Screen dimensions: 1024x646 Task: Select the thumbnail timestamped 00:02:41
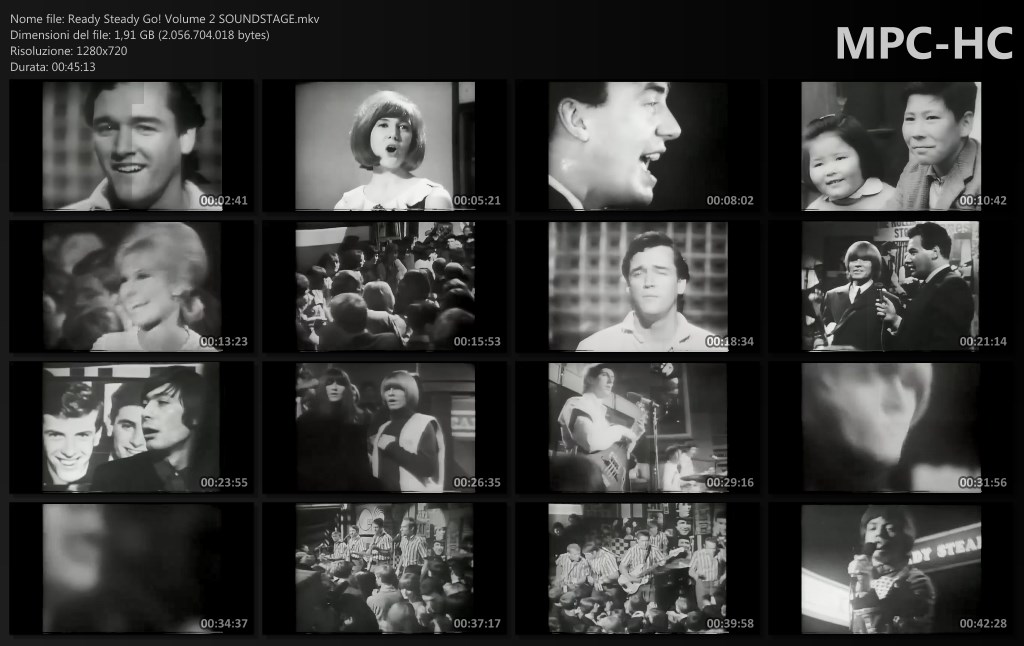(x=132, y=146)
